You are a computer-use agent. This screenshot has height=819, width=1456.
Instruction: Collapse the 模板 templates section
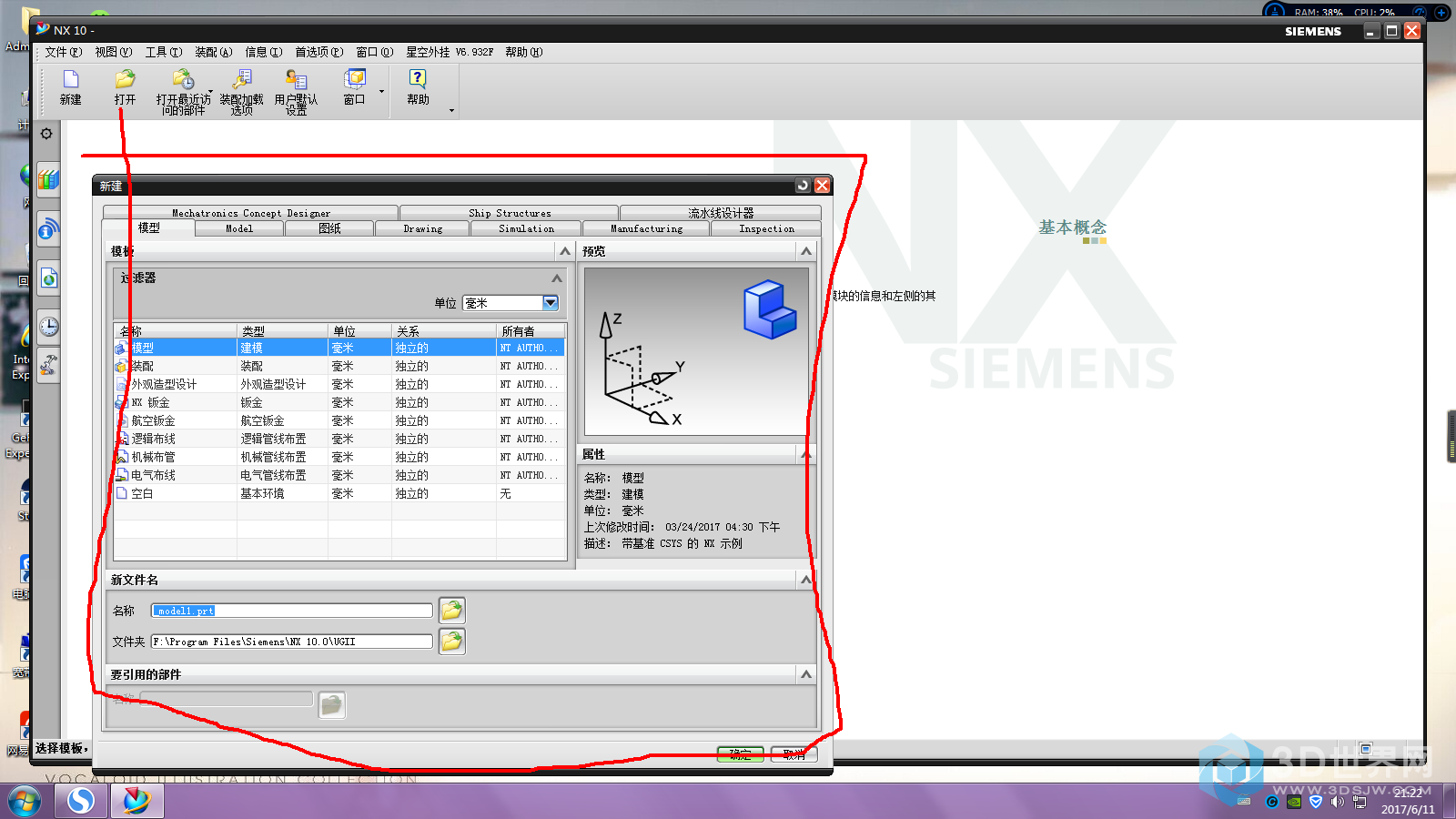click(x=565, y=251)
